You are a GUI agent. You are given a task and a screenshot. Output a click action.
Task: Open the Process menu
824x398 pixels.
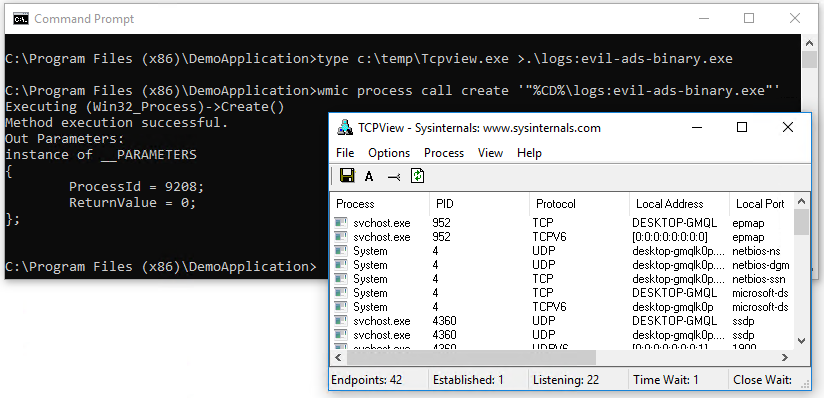pos(444,153)
